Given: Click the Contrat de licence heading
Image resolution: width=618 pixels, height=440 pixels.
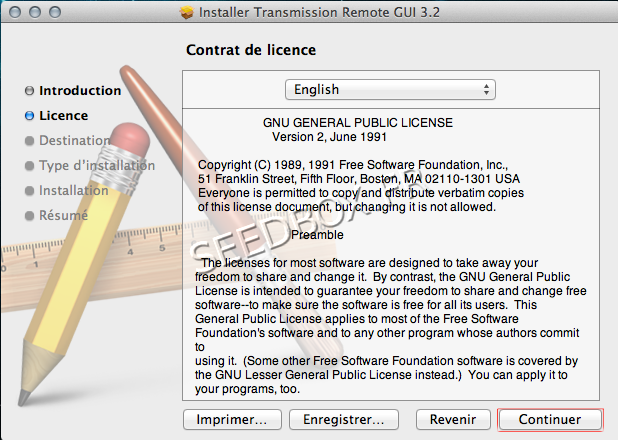Looking at the screenshot, I should coord(251,50).
